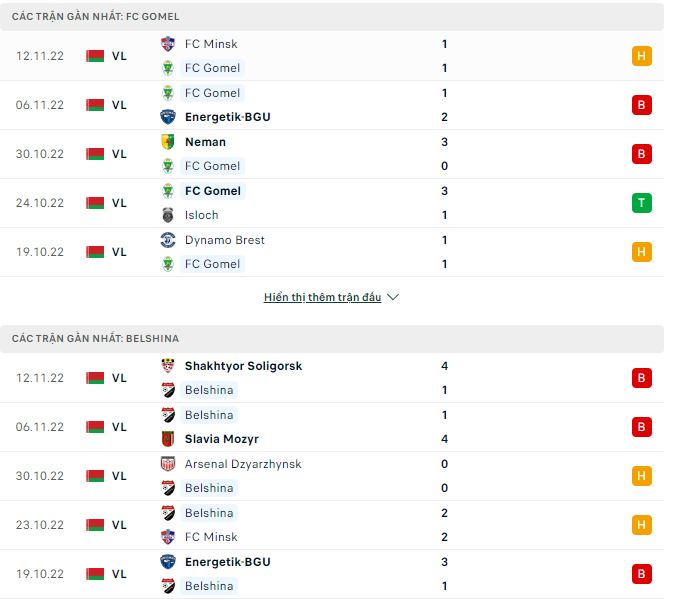The image size is (674, 600).
Task: Click the Dynamo Brest club crest
Action: coord(168,240)
